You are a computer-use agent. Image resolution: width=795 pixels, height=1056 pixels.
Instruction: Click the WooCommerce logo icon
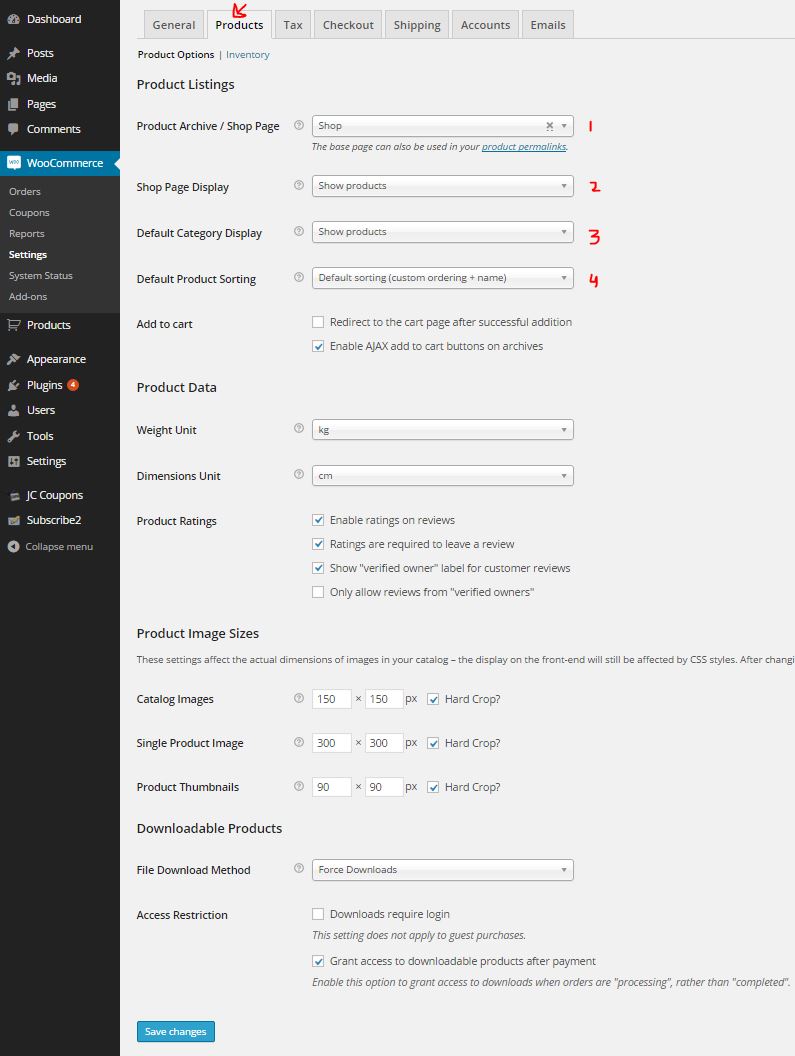[14, 162]
